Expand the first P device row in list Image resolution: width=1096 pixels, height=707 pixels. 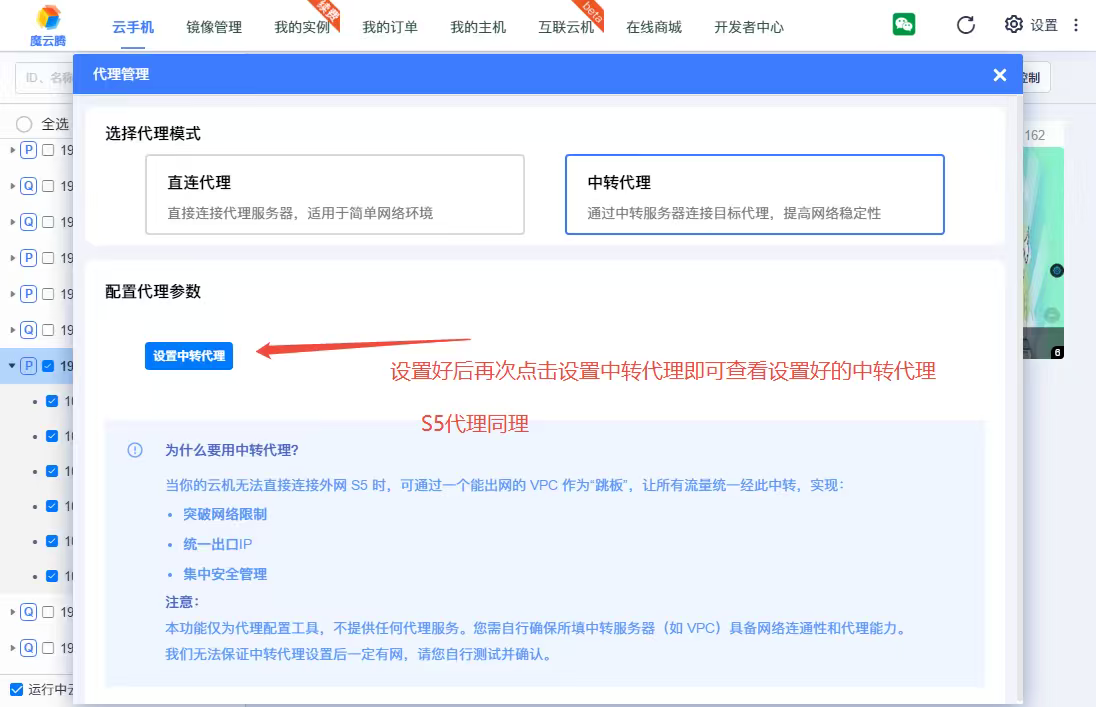(x=13, y=150)
